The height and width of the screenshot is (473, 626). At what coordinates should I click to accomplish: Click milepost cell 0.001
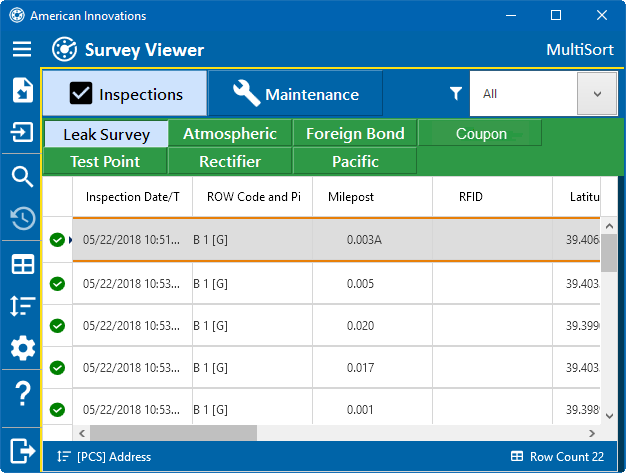pos(372,407)
